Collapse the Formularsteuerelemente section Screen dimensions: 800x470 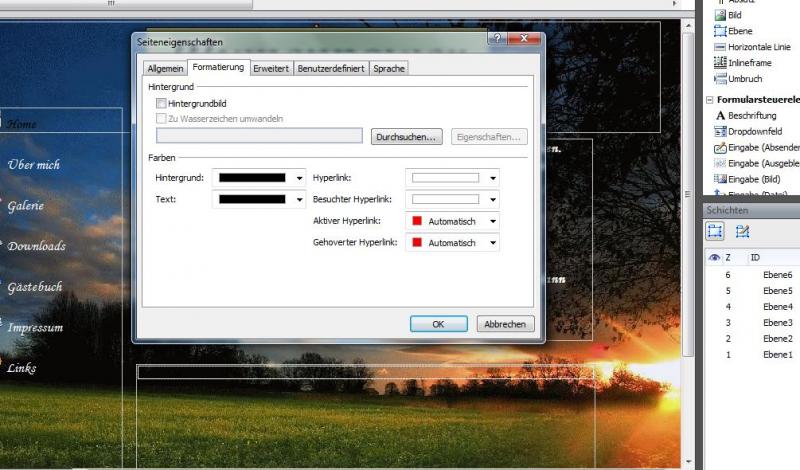click(x=709, y=100)
